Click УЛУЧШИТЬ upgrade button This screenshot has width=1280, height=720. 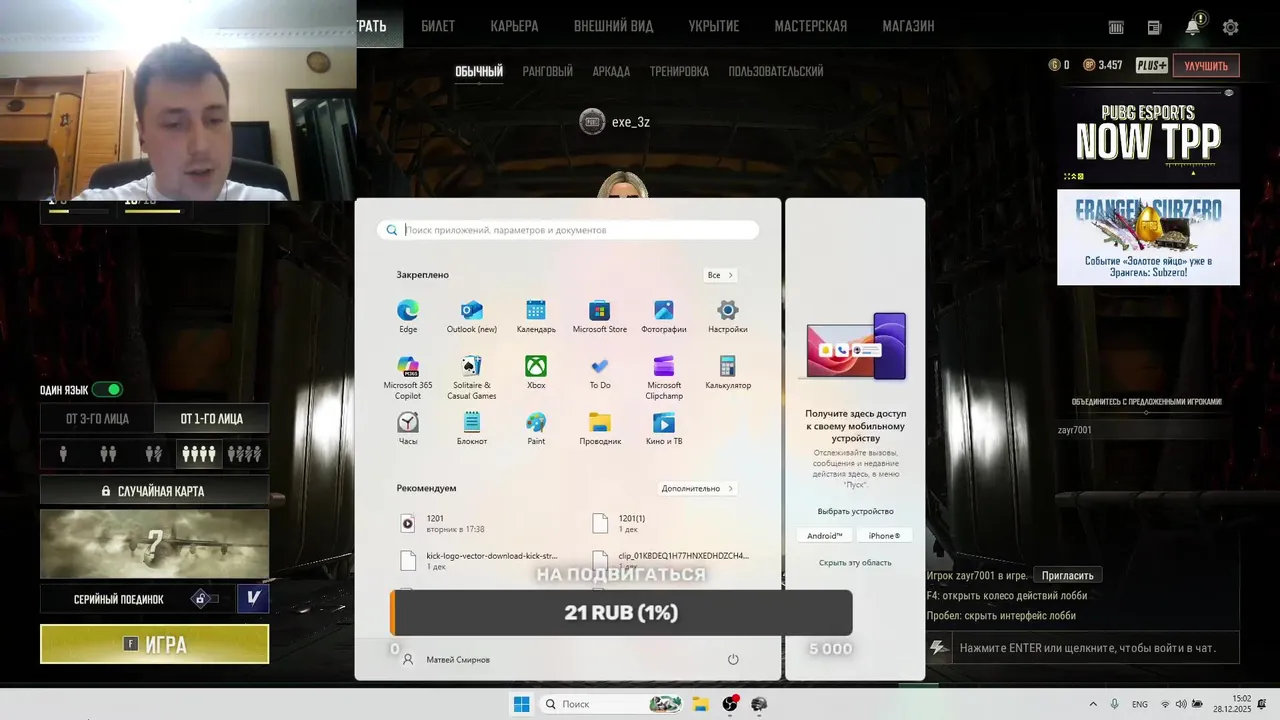(x=1206, y=66)
